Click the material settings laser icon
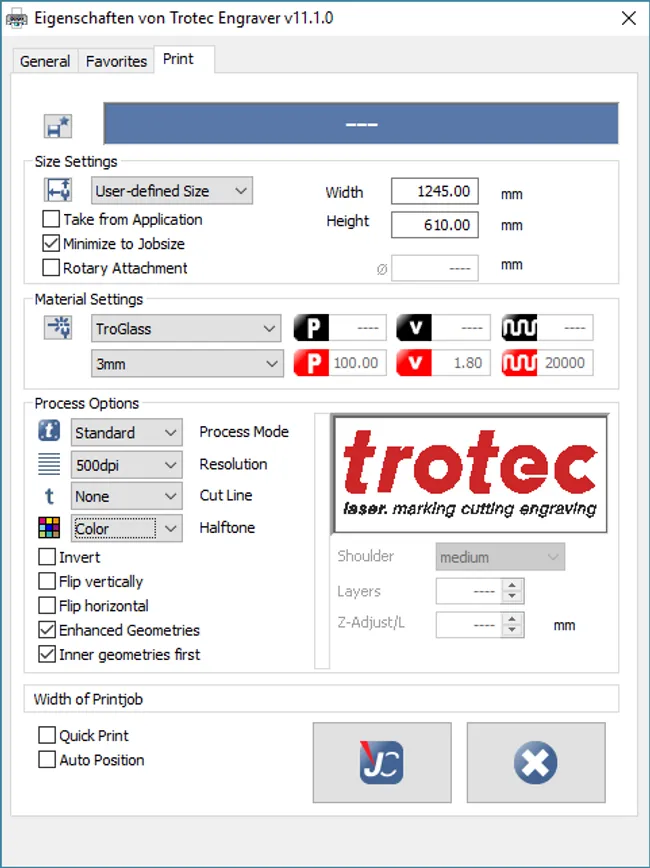Viewport: 650px width, 868px height. (x=58, y=327)
